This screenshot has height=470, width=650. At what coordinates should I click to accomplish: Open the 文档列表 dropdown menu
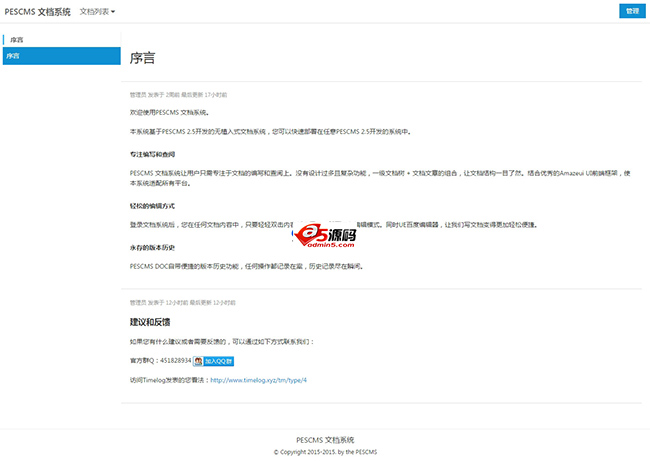click(97, 12)
